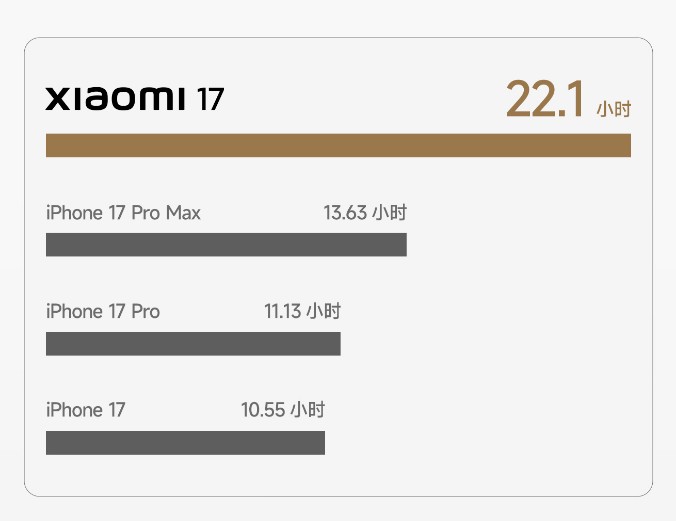
Task: Click the bottom iPhone 17 label
Action: [x=86, y=410]
